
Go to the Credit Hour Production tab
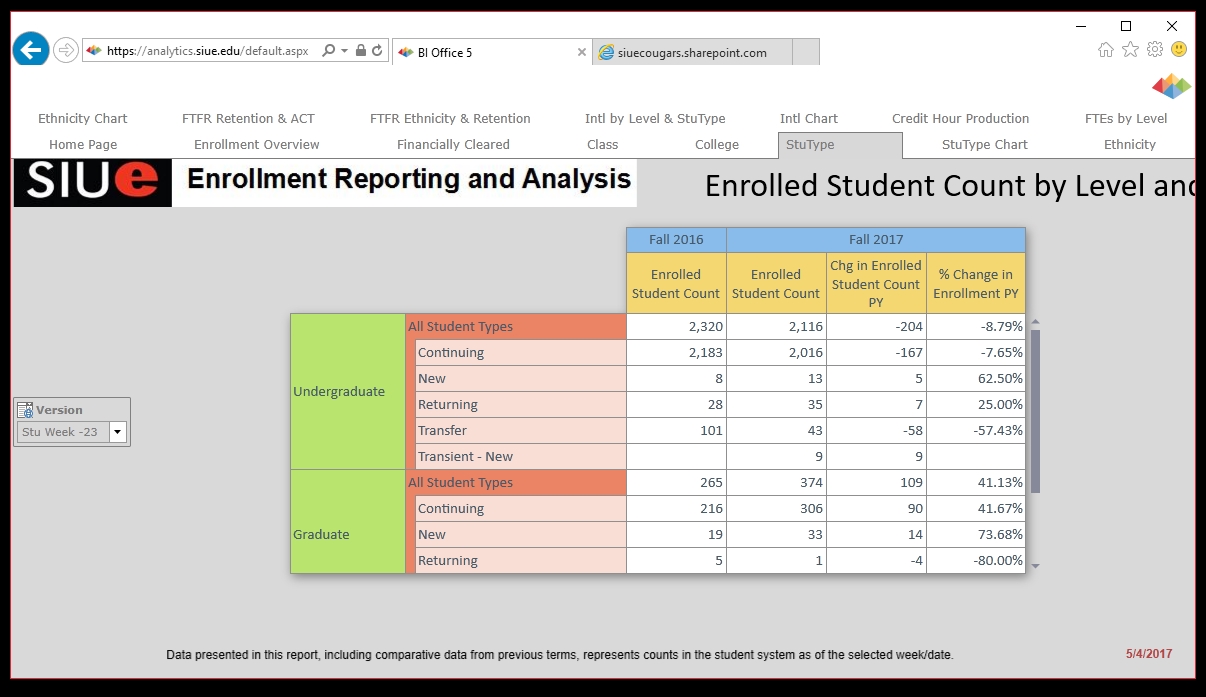pos(960,119)
